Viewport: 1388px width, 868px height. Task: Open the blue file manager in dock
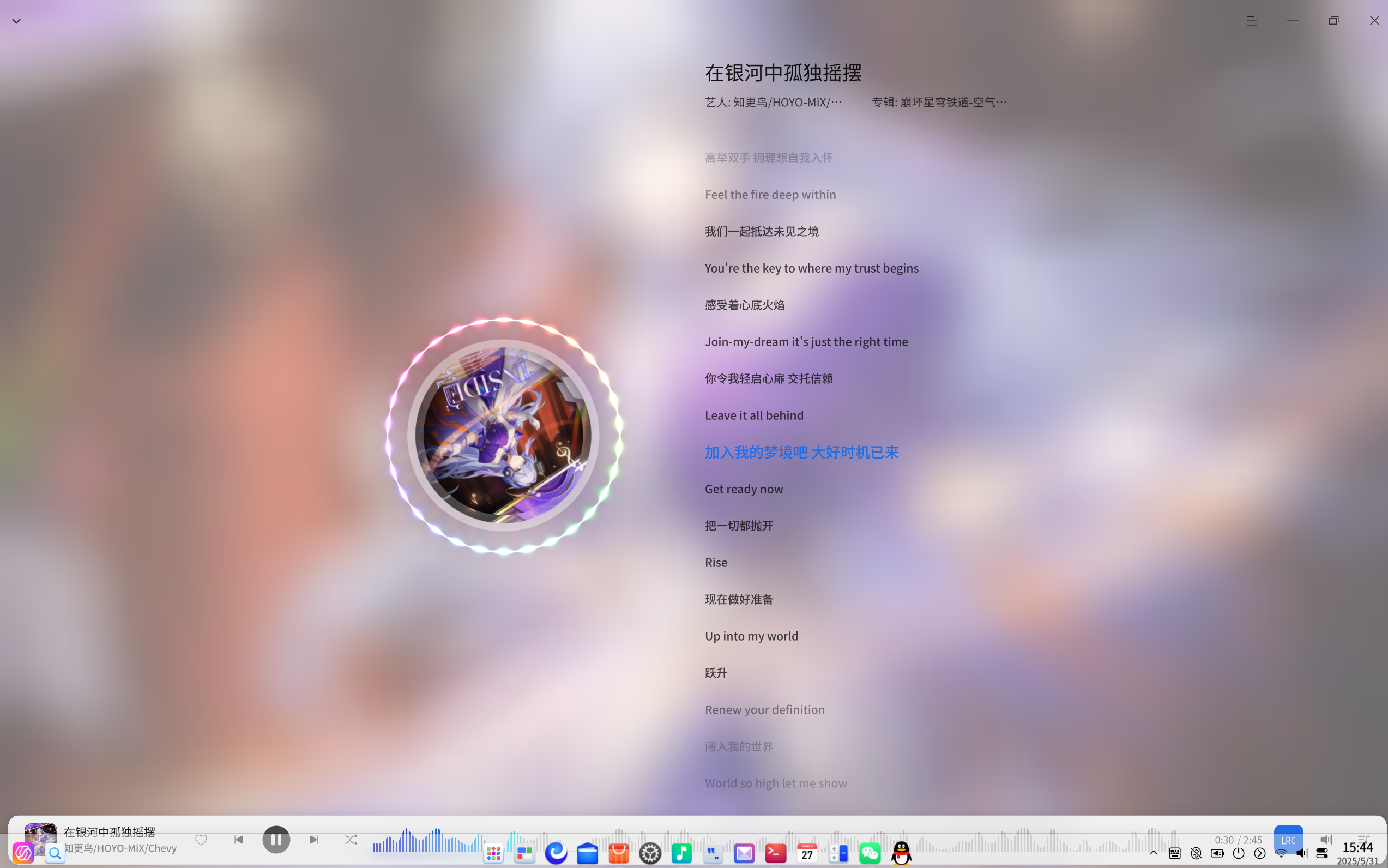coord(587,854)
